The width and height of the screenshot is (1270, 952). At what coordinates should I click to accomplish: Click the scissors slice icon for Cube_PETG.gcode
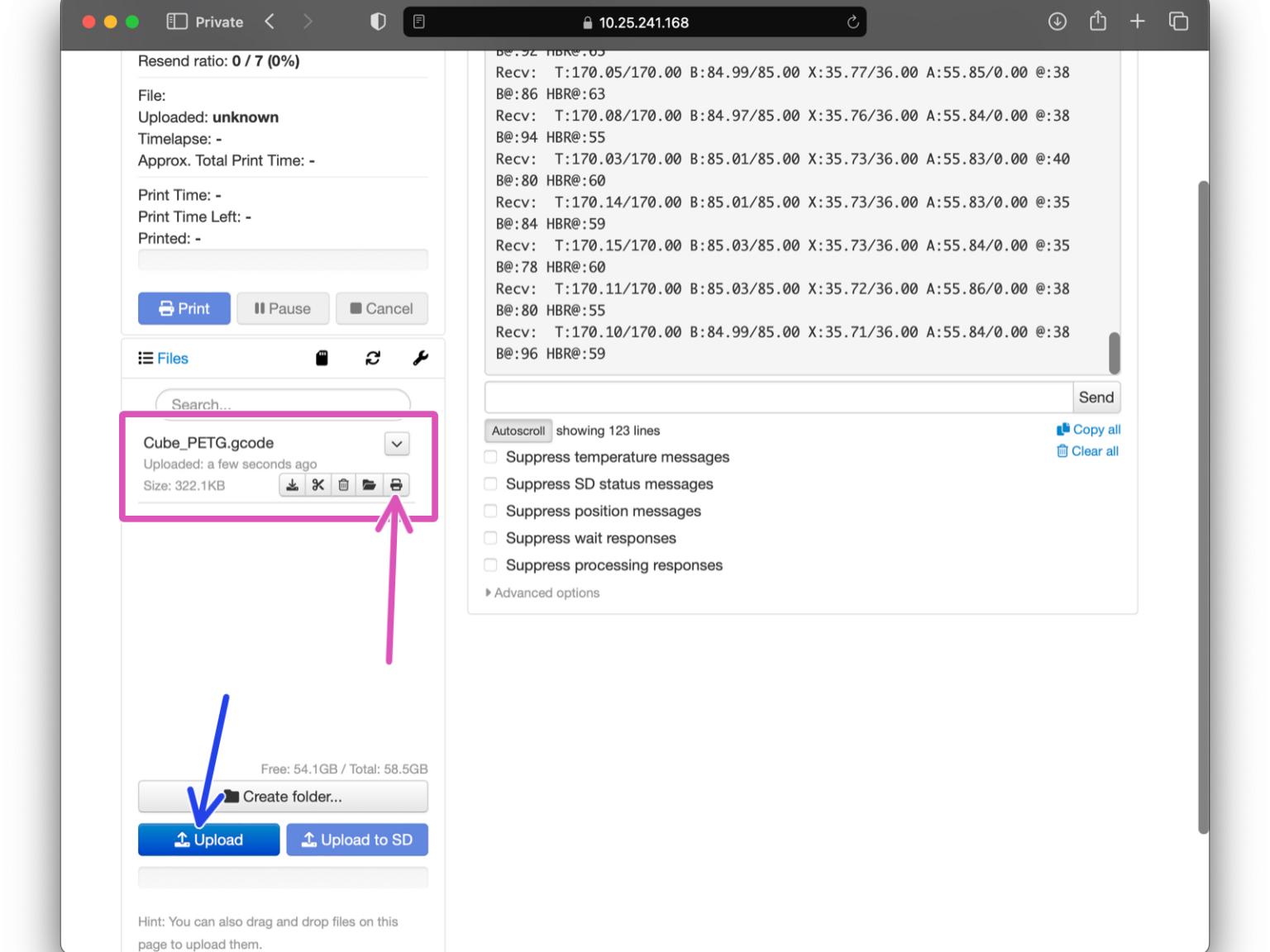click(317, 485)
